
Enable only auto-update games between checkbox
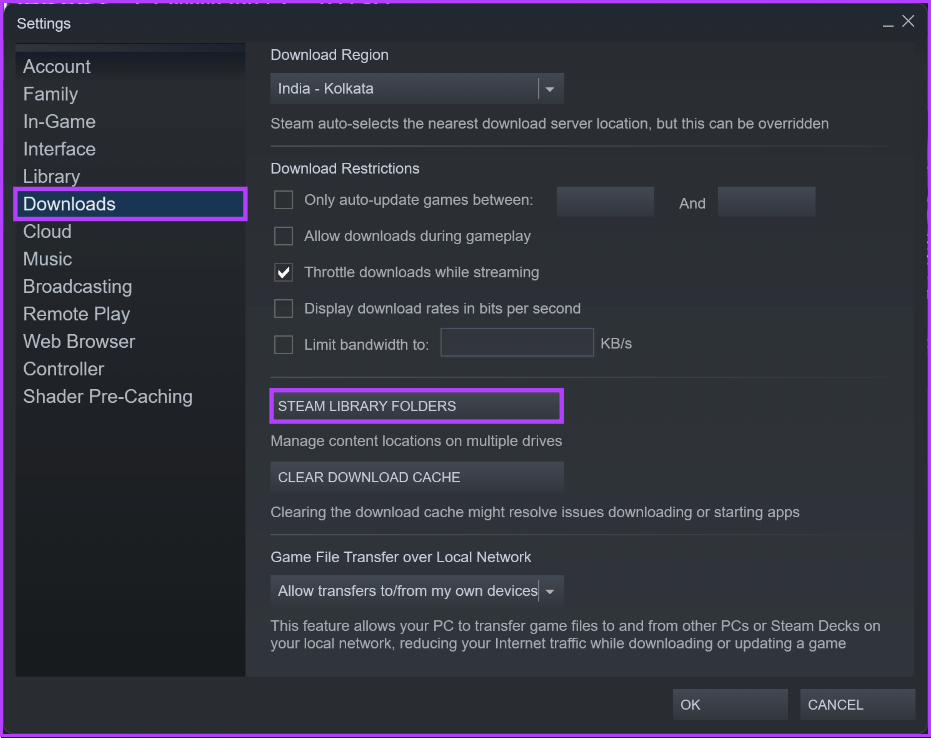pos(283,199)
